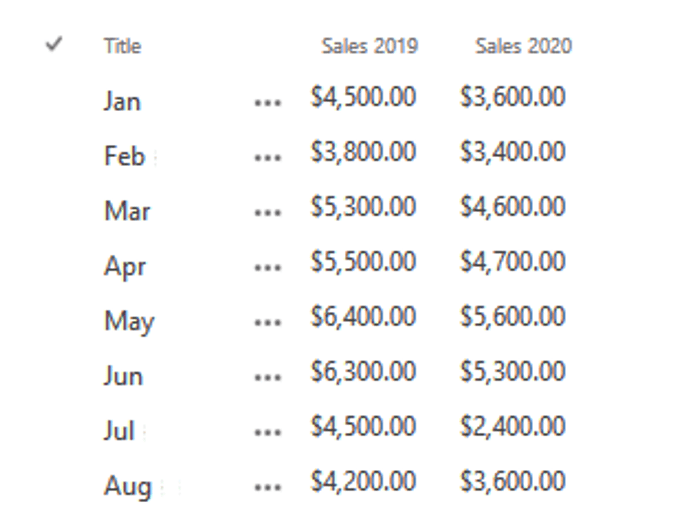The width and height of the screenshot is (690, 518).
Task: Sort by the Title column header
Action: pos(122,46)
